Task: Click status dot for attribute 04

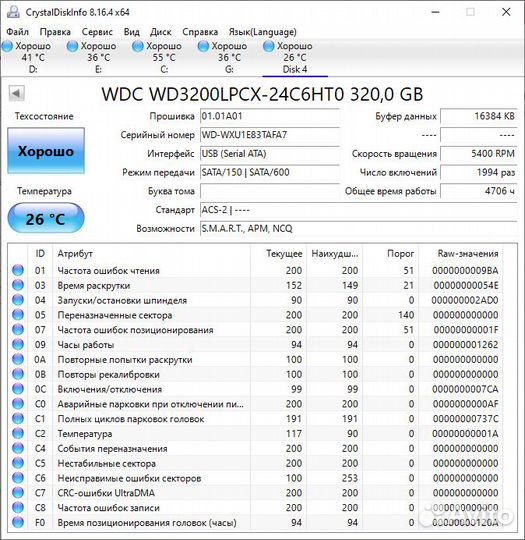Action: (18, 300)
